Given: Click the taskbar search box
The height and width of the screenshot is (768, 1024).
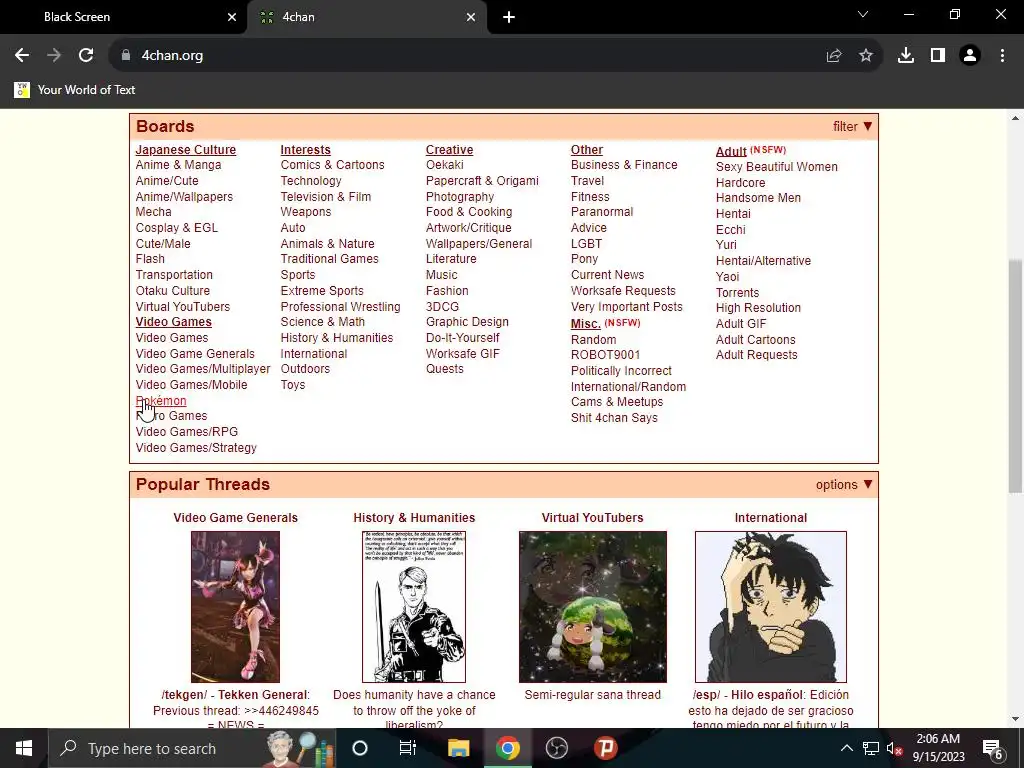Looking at the screenshot, I should tap(192, 748).
